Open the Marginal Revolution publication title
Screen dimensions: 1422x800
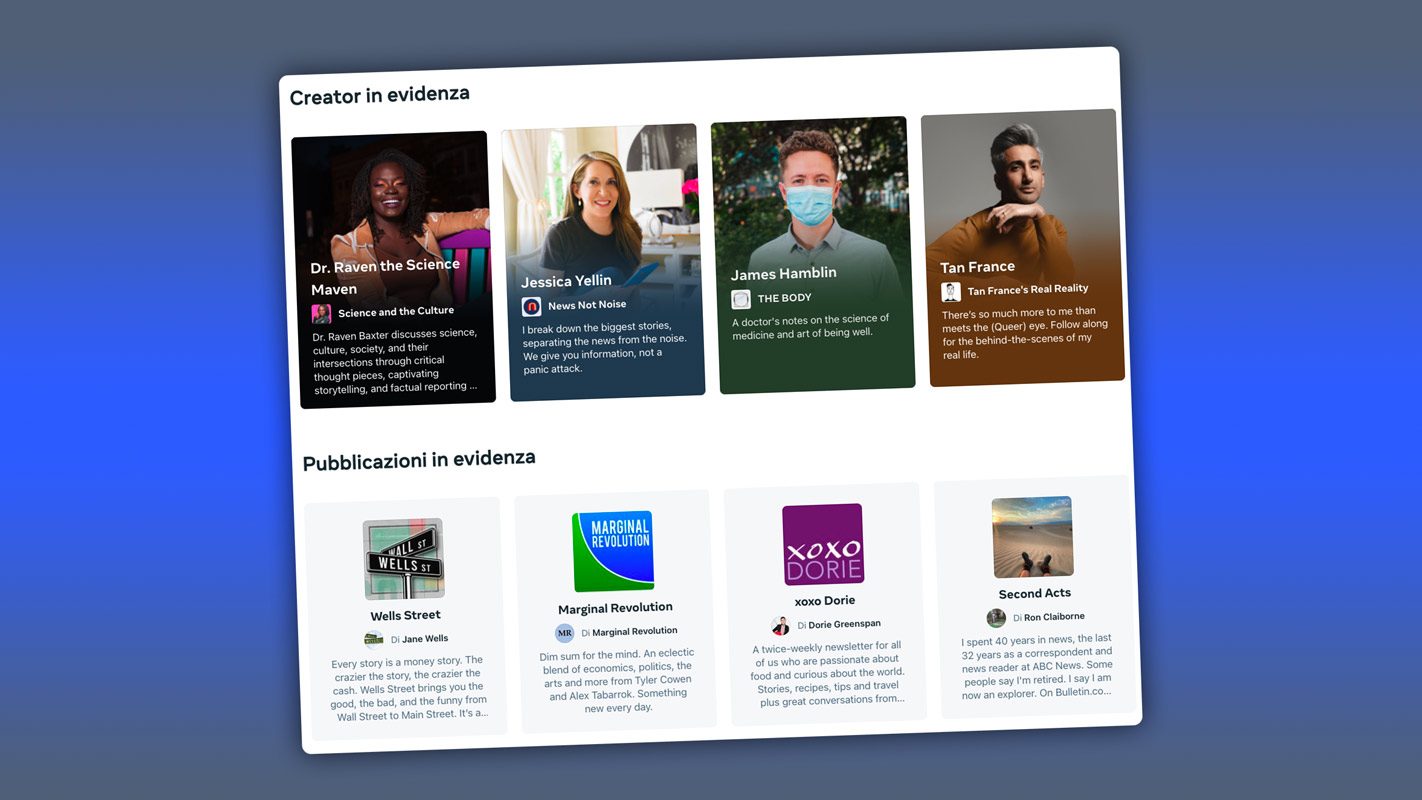point(615,608)
